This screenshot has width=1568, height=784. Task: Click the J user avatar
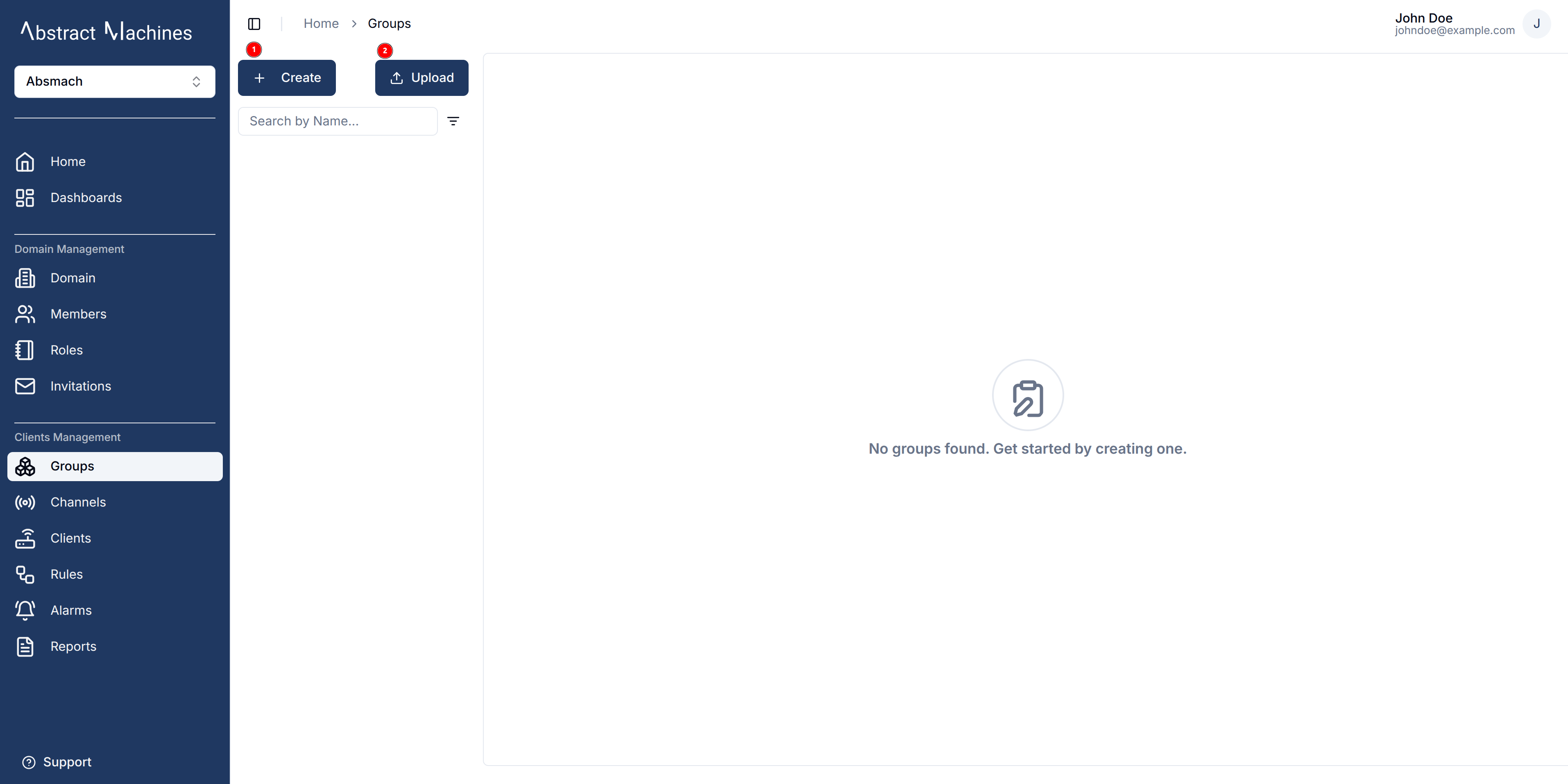coord(1536,24)
